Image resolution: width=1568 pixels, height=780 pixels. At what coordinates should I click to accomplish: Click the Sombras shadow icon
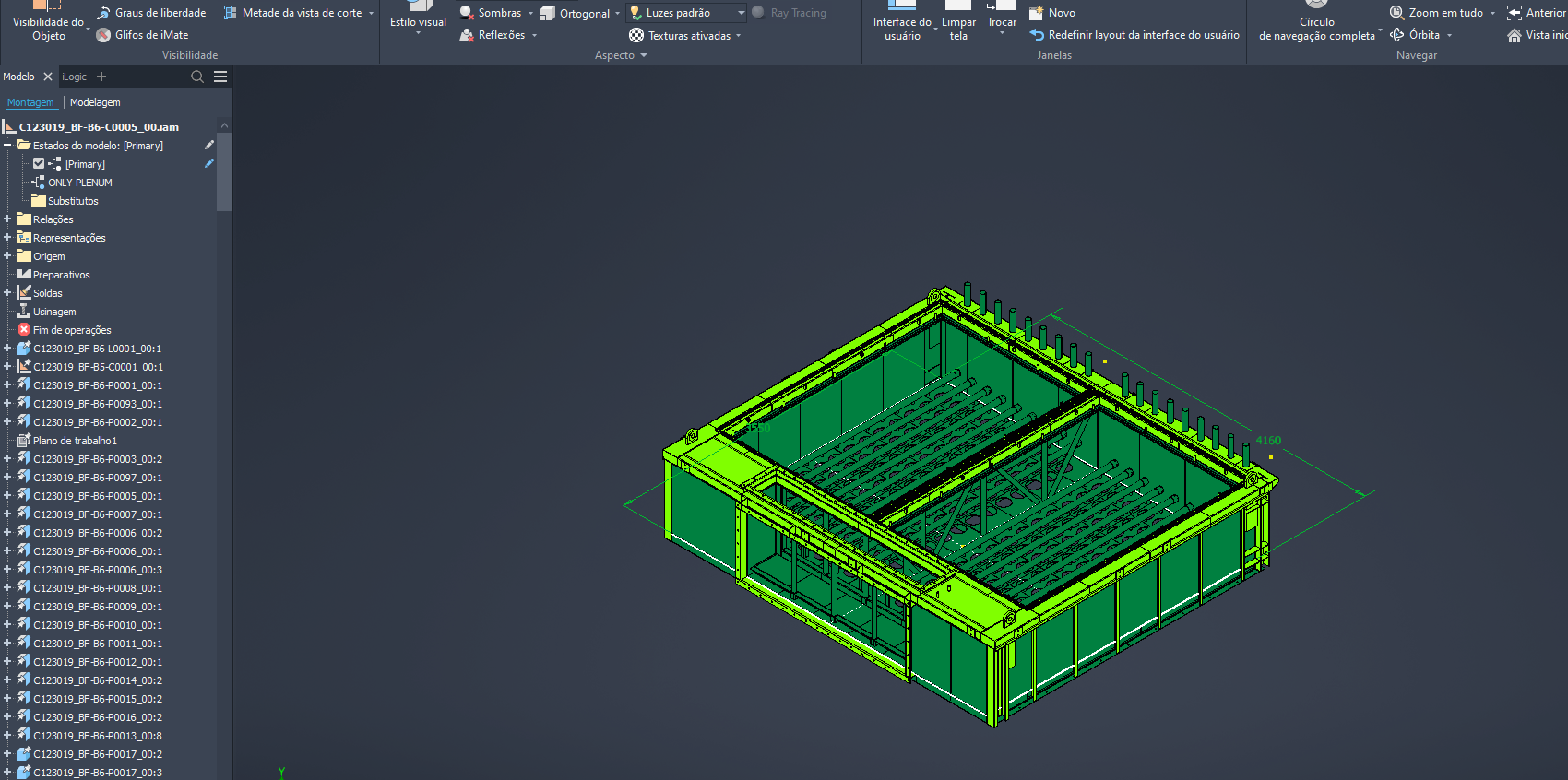pyautogui.click(x=467, y=13)
